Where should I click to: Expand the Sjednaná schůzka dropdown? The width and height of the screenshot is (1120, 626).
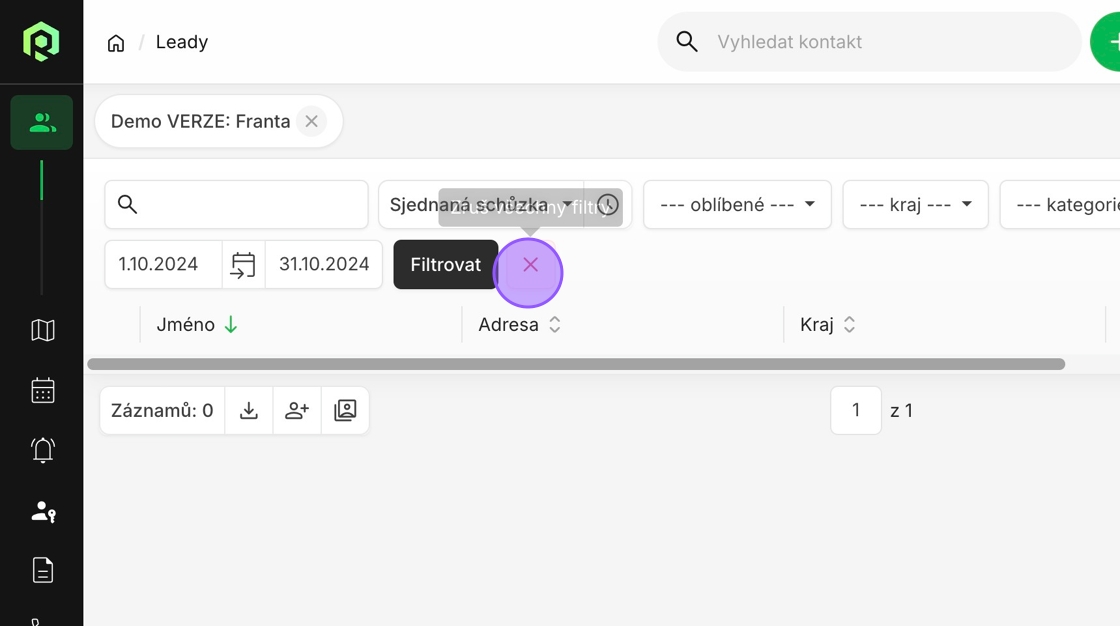(x=480, y=205)
